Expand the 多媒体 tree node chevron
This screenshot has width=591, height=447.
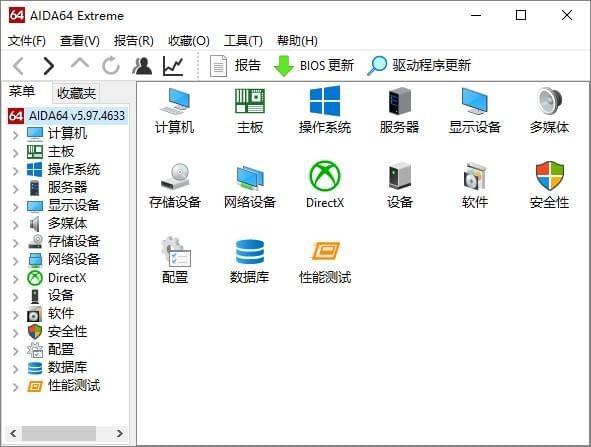pos(16,225)
